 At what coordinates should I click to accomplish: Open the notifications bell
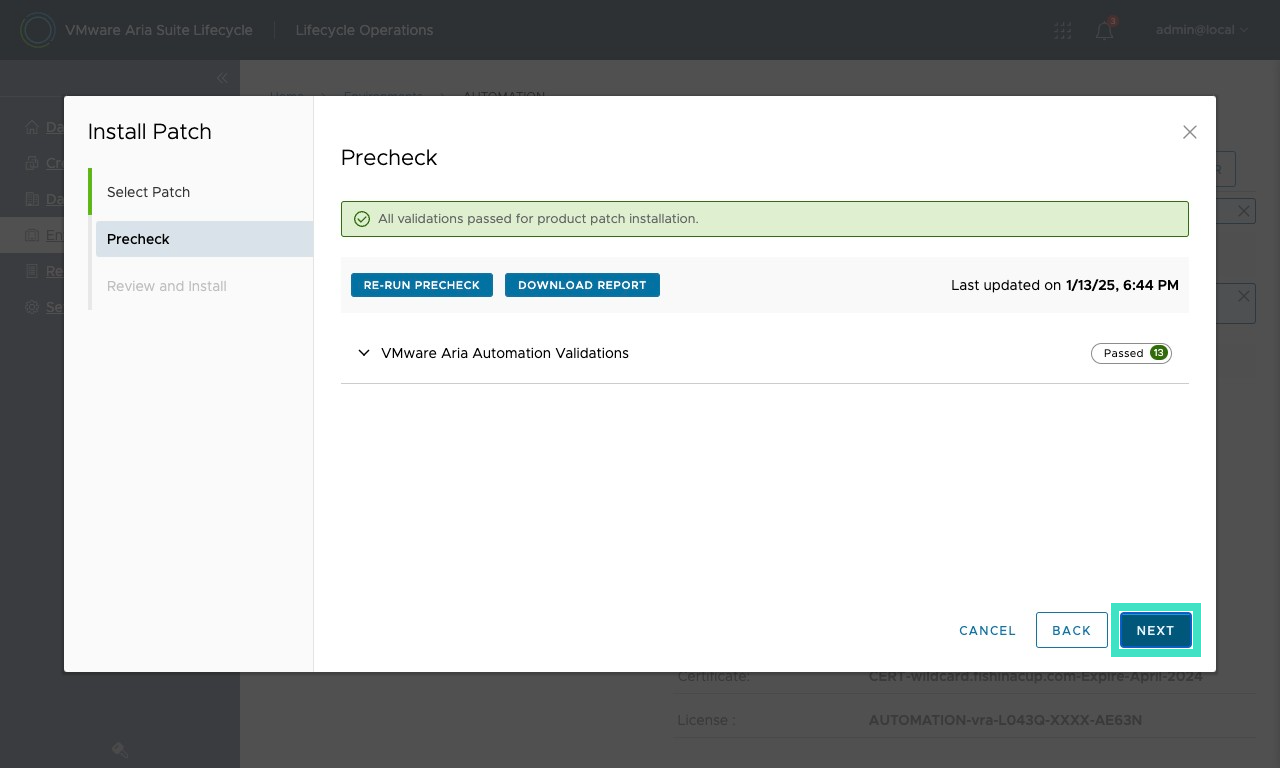[1104, 30]
